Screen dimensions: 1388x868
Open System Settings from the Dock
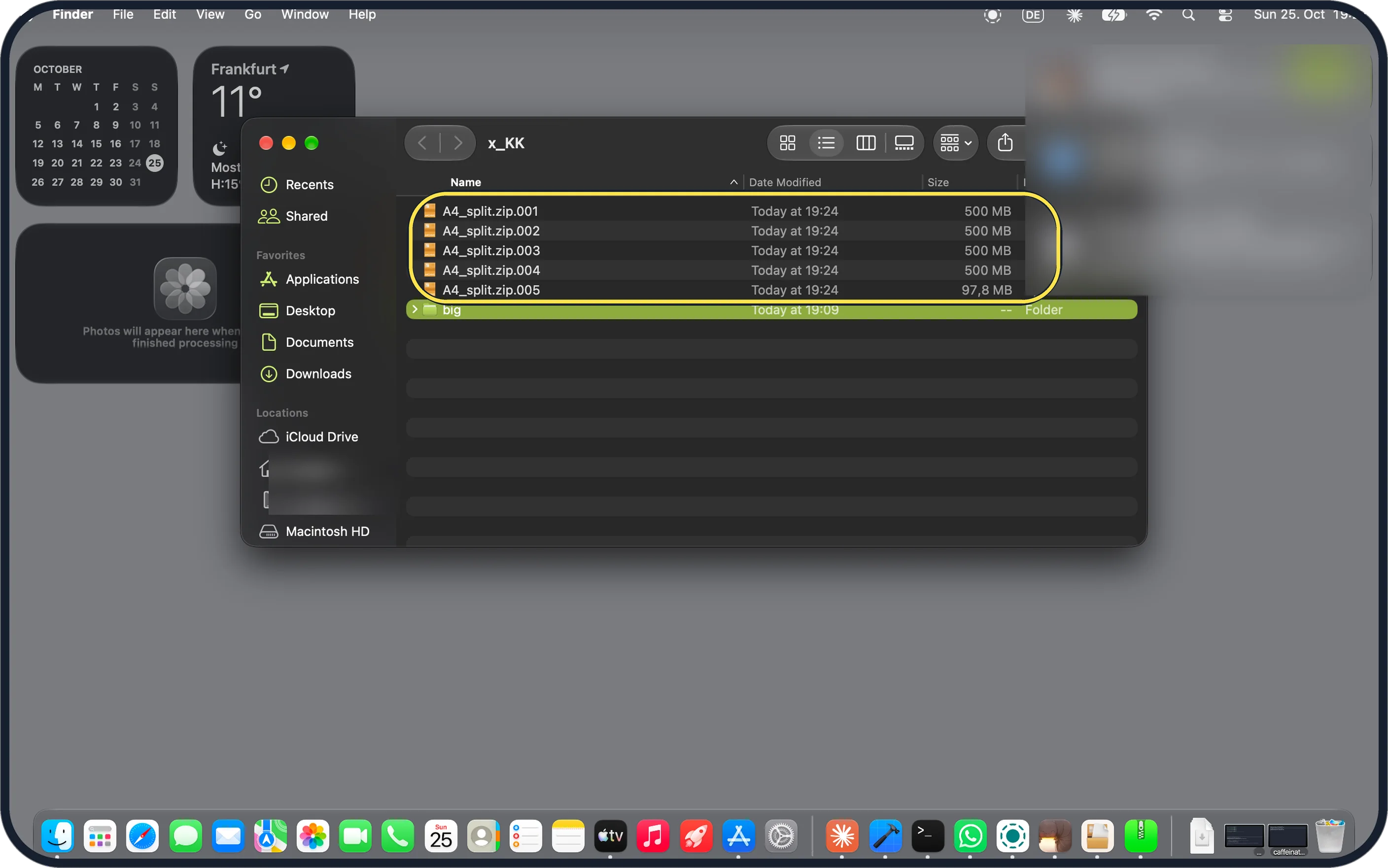click(781, 836)
